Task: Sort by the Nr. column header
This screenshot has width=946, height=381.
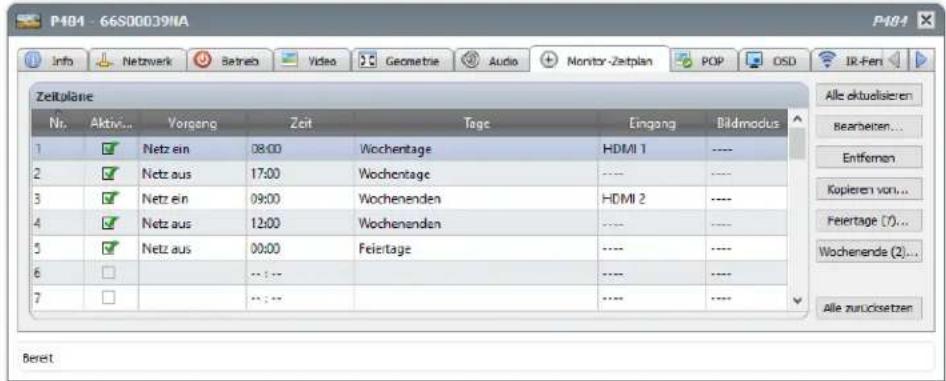Action: 57,124
